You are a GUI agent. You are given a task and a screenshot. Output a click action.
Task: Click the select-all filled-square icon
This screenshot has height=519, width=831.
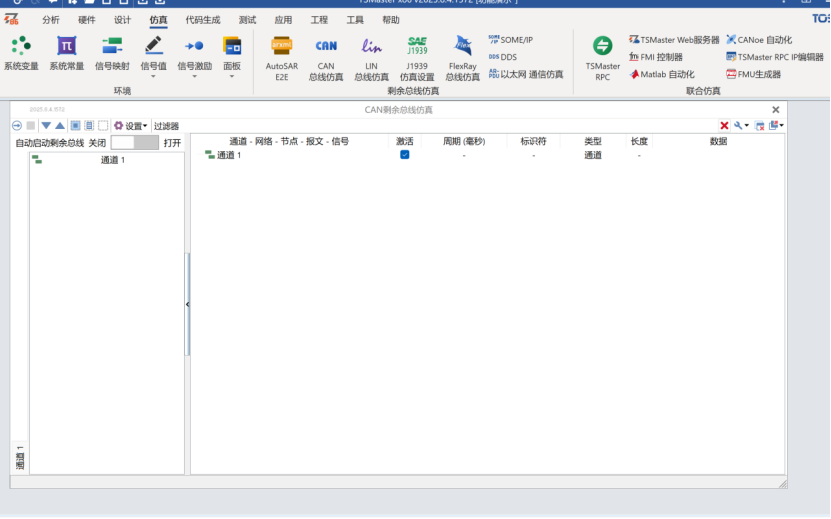(75, 126)
